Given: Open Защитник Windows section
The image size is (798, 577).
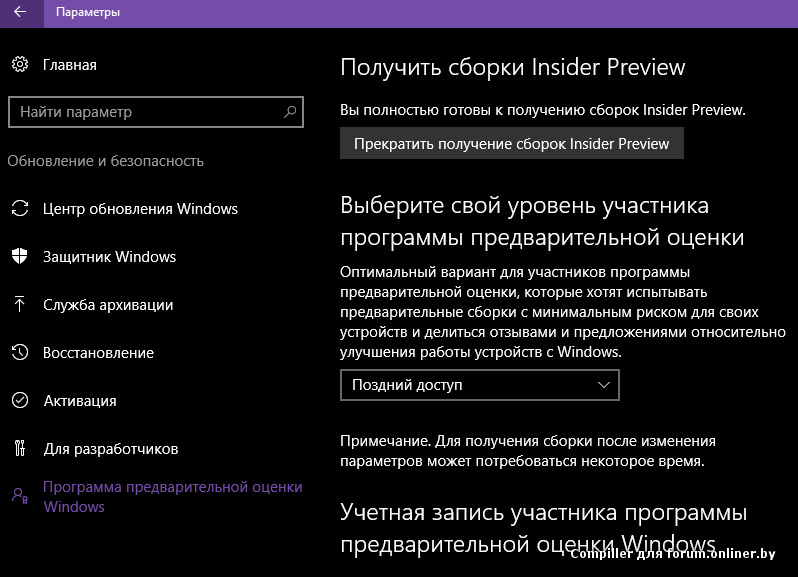Looking at the screenshot, I should (x=109, y=256).
